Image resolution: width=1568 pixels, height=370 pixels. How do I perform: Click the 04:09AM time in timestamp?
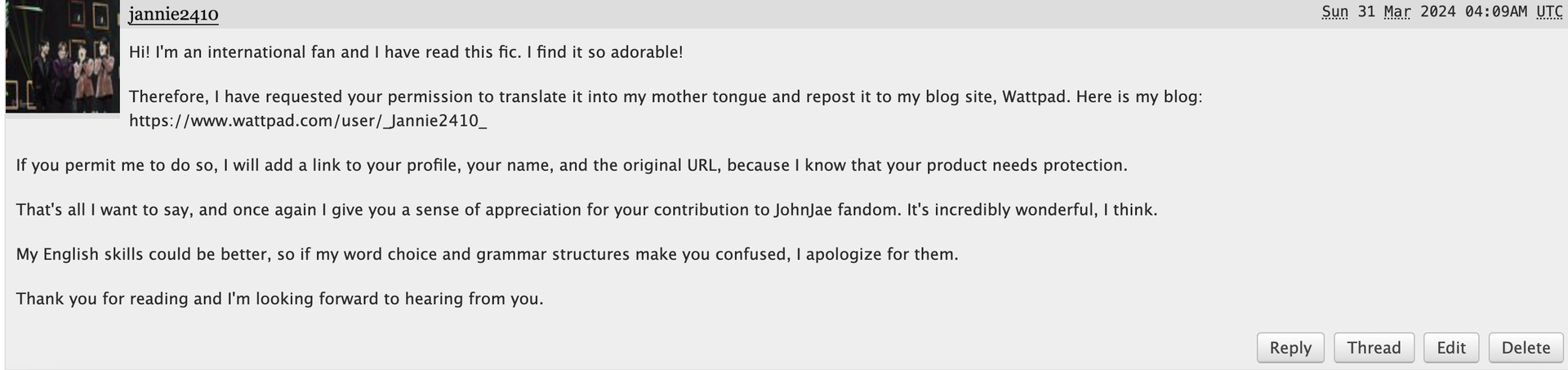[x=1496, y=12]
